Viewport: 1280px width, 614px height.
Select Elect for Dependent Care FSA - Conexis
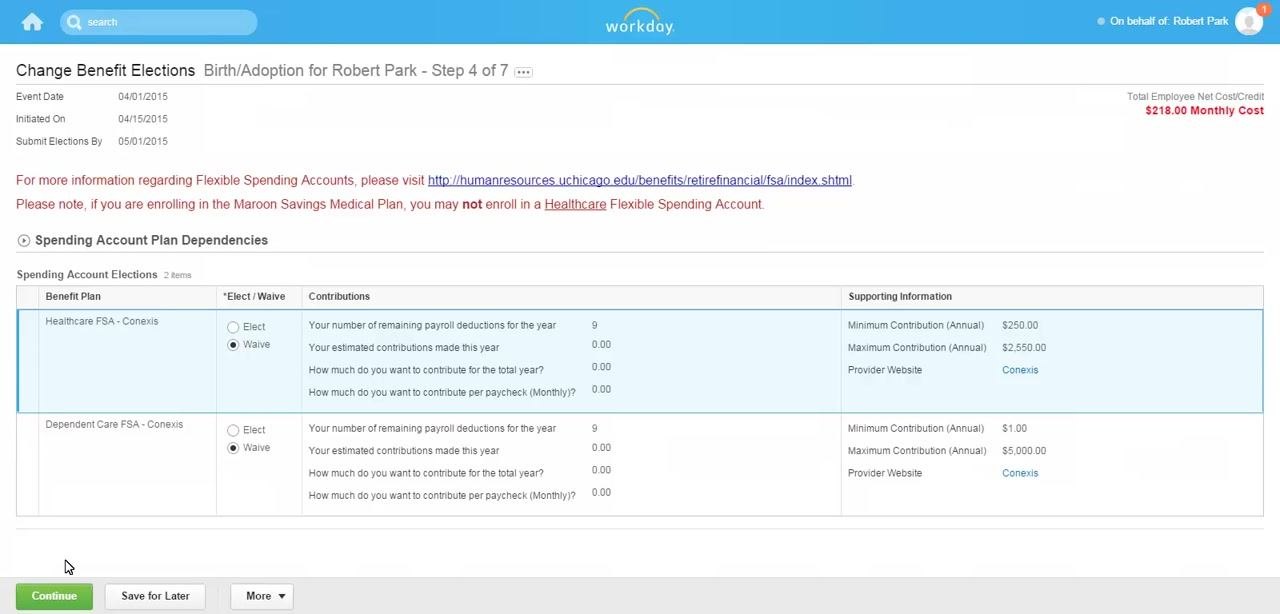pos(233,430)
